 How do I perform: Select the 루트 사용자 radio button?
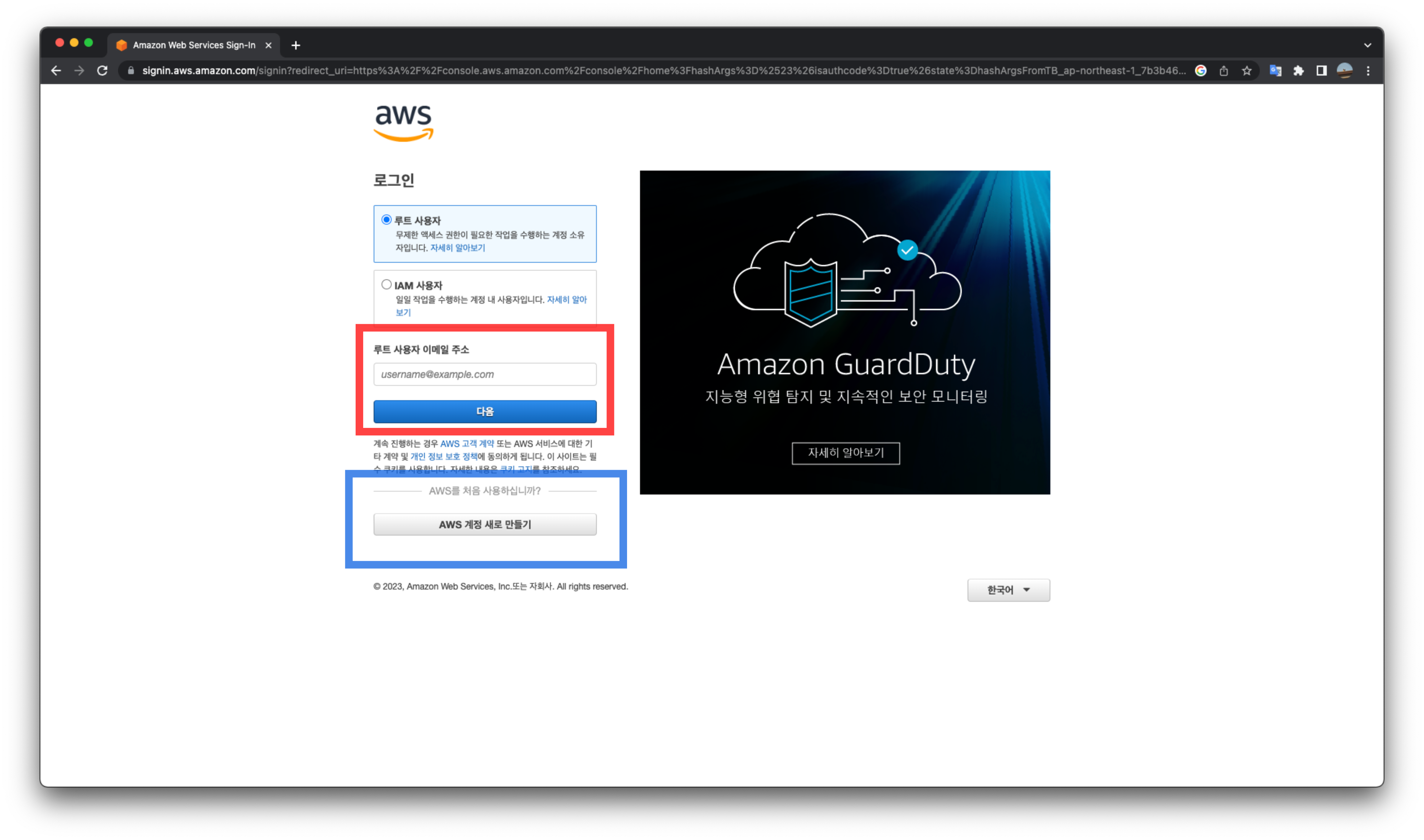click(387, 220)
